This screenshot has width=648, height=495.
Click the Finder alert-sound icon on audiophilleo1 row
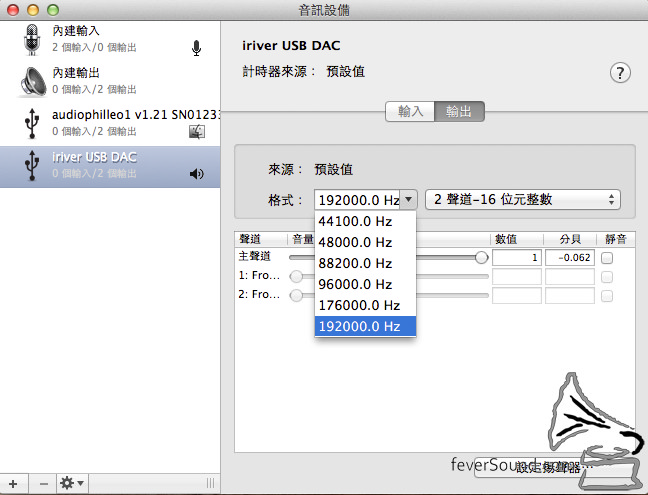coord(197,132)
